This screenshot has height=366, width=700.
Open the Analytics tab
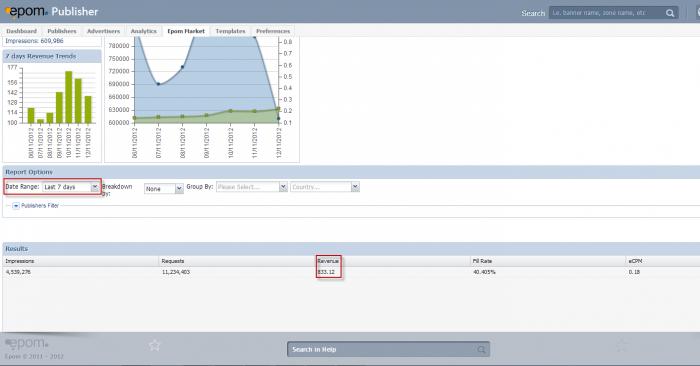[x=143, y=31]
